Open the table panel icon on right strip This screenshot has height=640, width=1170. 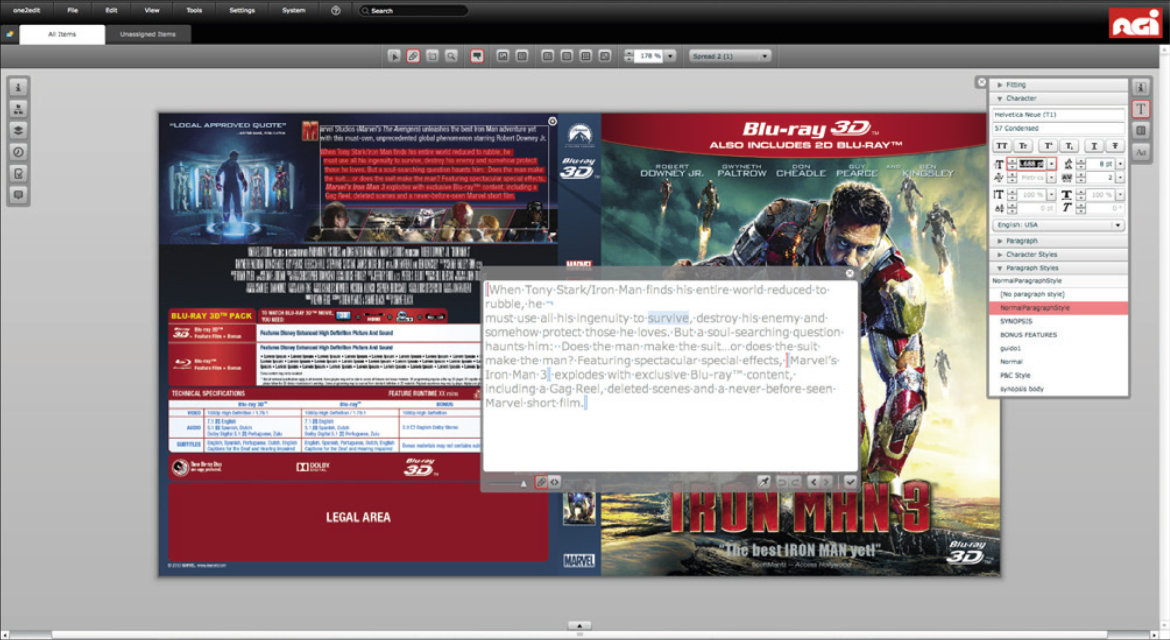pos(1141,131)
